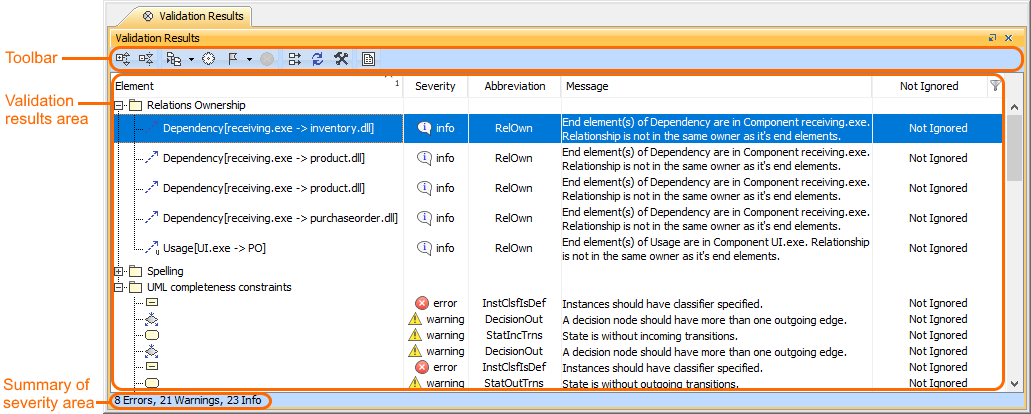Click the Spelling folder icon
Viewport: 1031px width, 414px height.
[x=135, y=271]
